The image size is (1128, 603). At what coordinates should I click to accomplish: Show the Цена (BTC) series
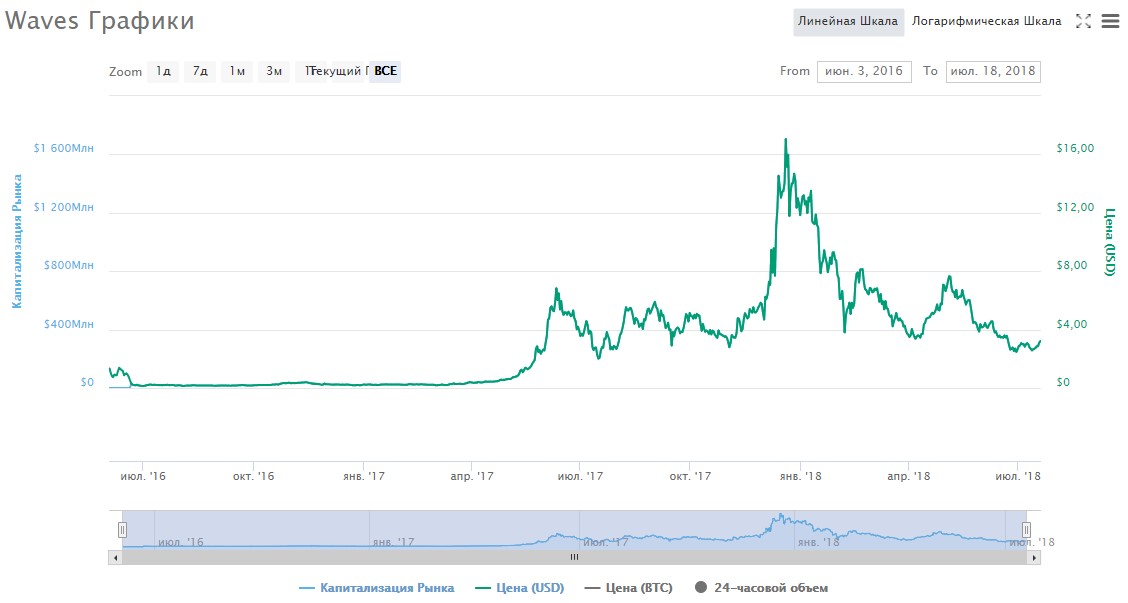(628, 588)
